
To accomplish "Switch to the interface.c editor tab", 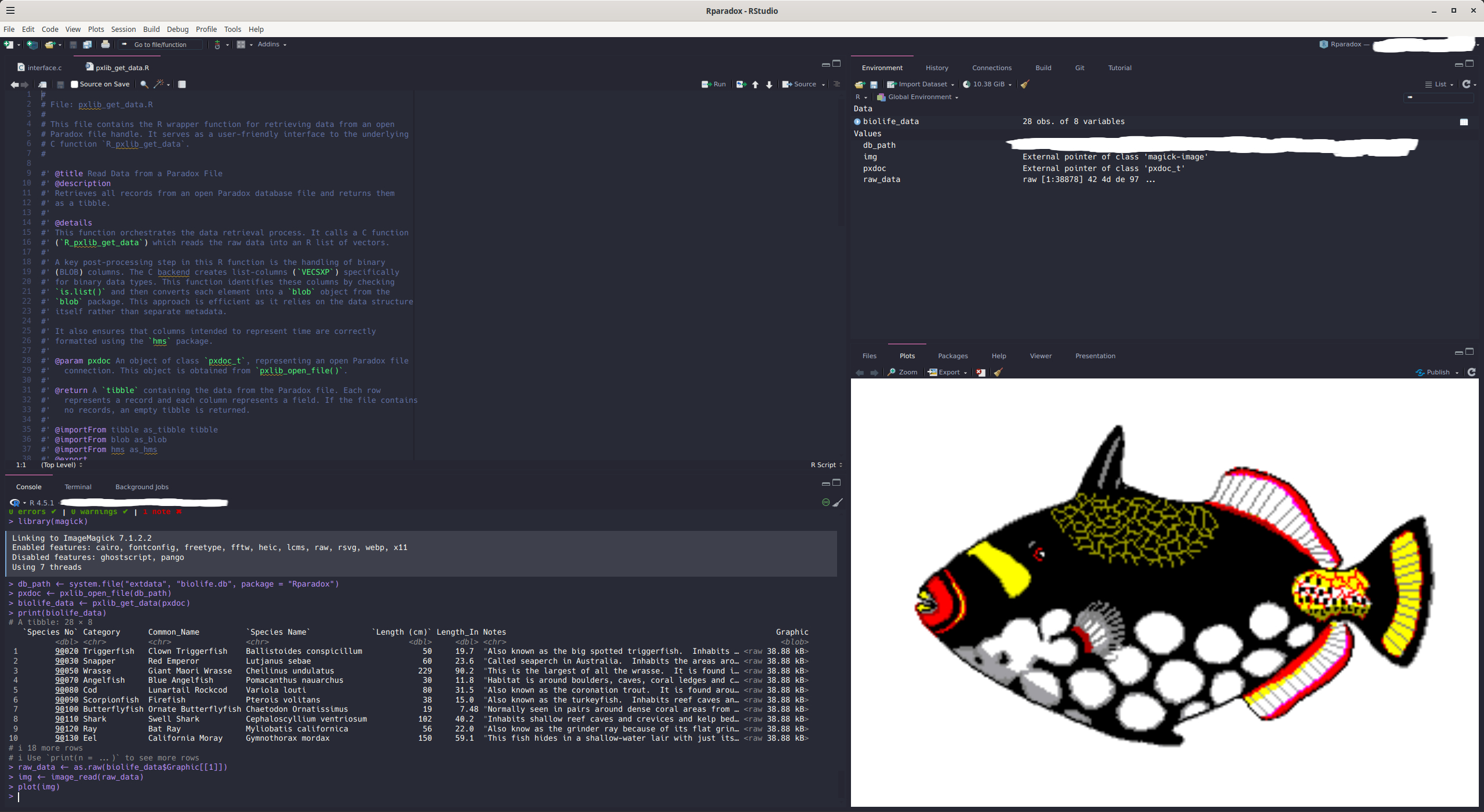I will [44, 68].
